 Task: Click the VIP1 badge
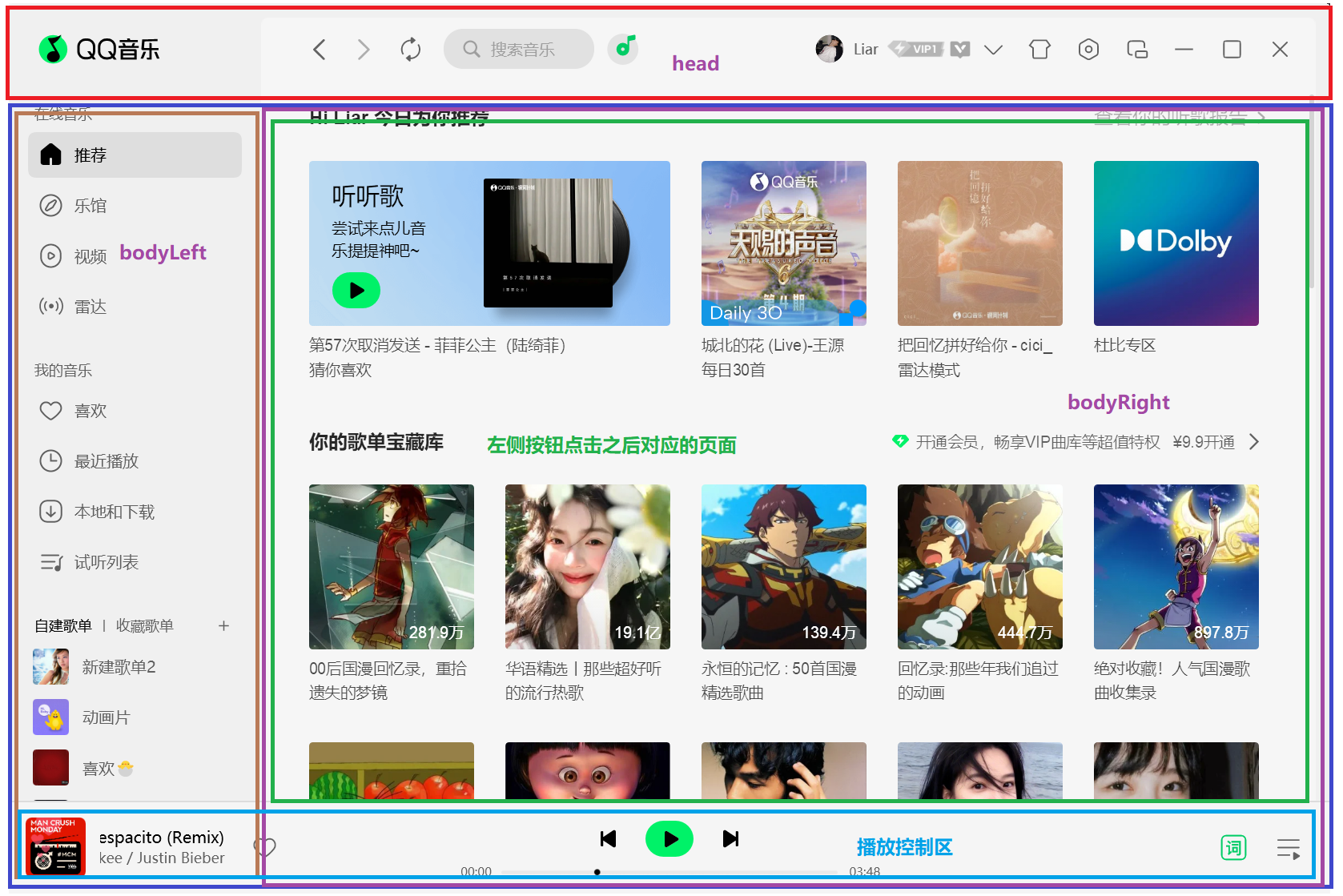915,49
